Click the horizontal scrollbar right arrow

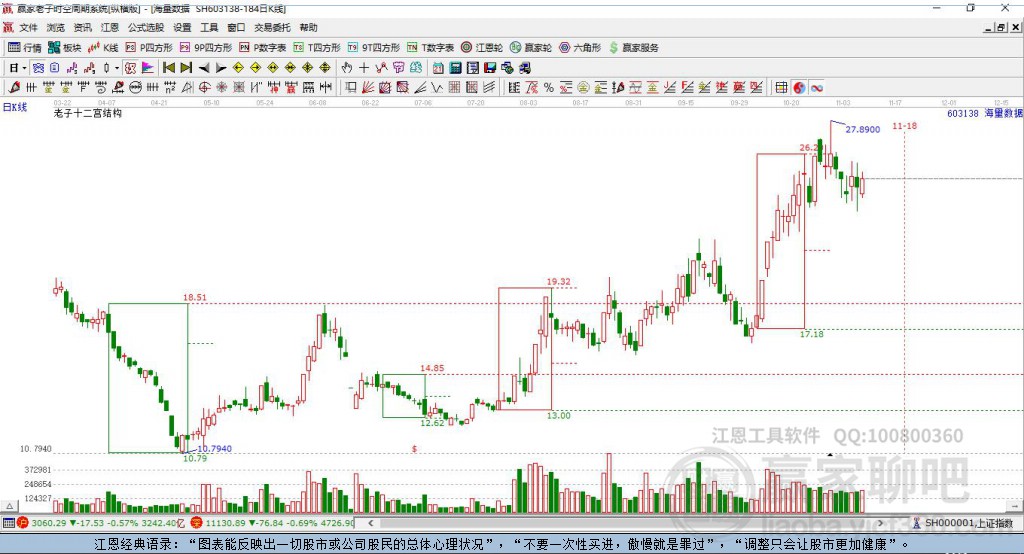[881, 523]
